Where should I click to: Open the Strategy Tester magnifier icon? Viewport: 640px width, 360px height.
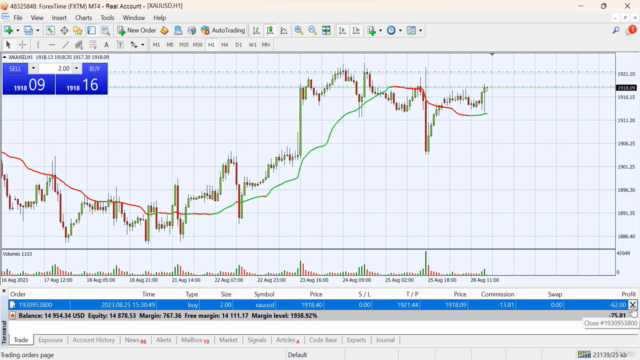point(105,30)
